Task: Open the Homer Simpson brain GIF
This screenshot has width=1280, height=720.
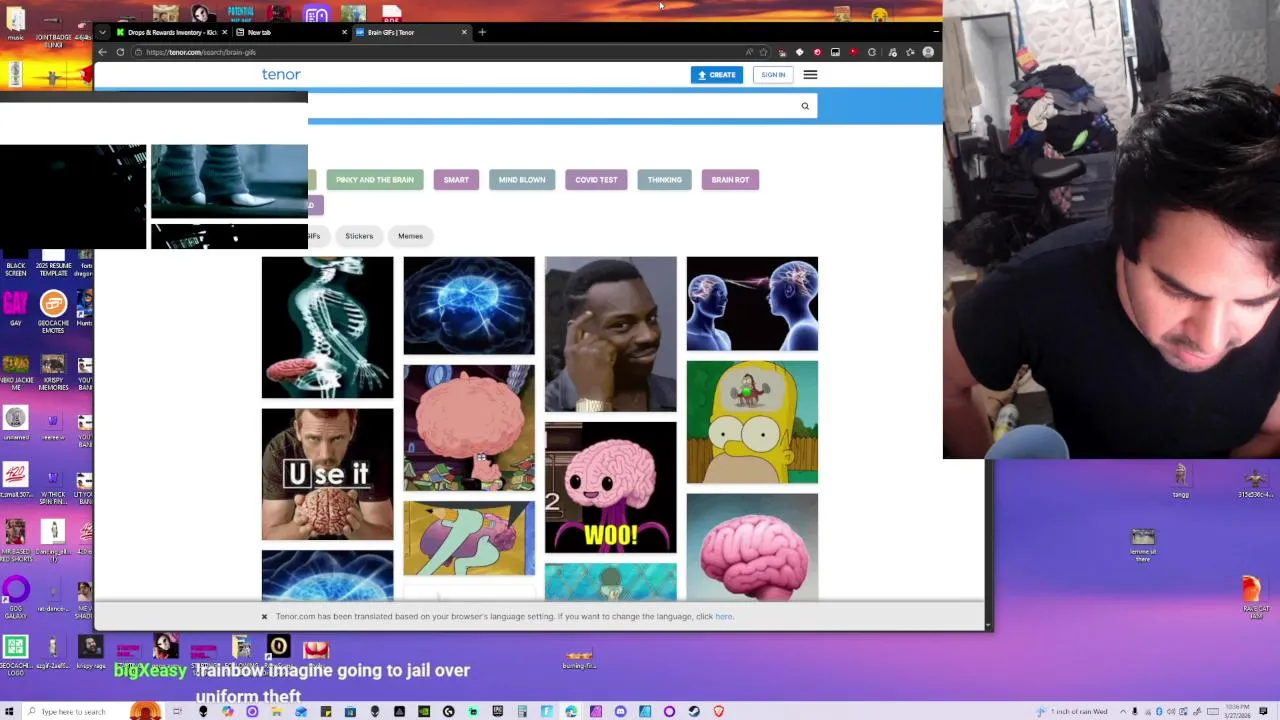Action: [752, 422]
